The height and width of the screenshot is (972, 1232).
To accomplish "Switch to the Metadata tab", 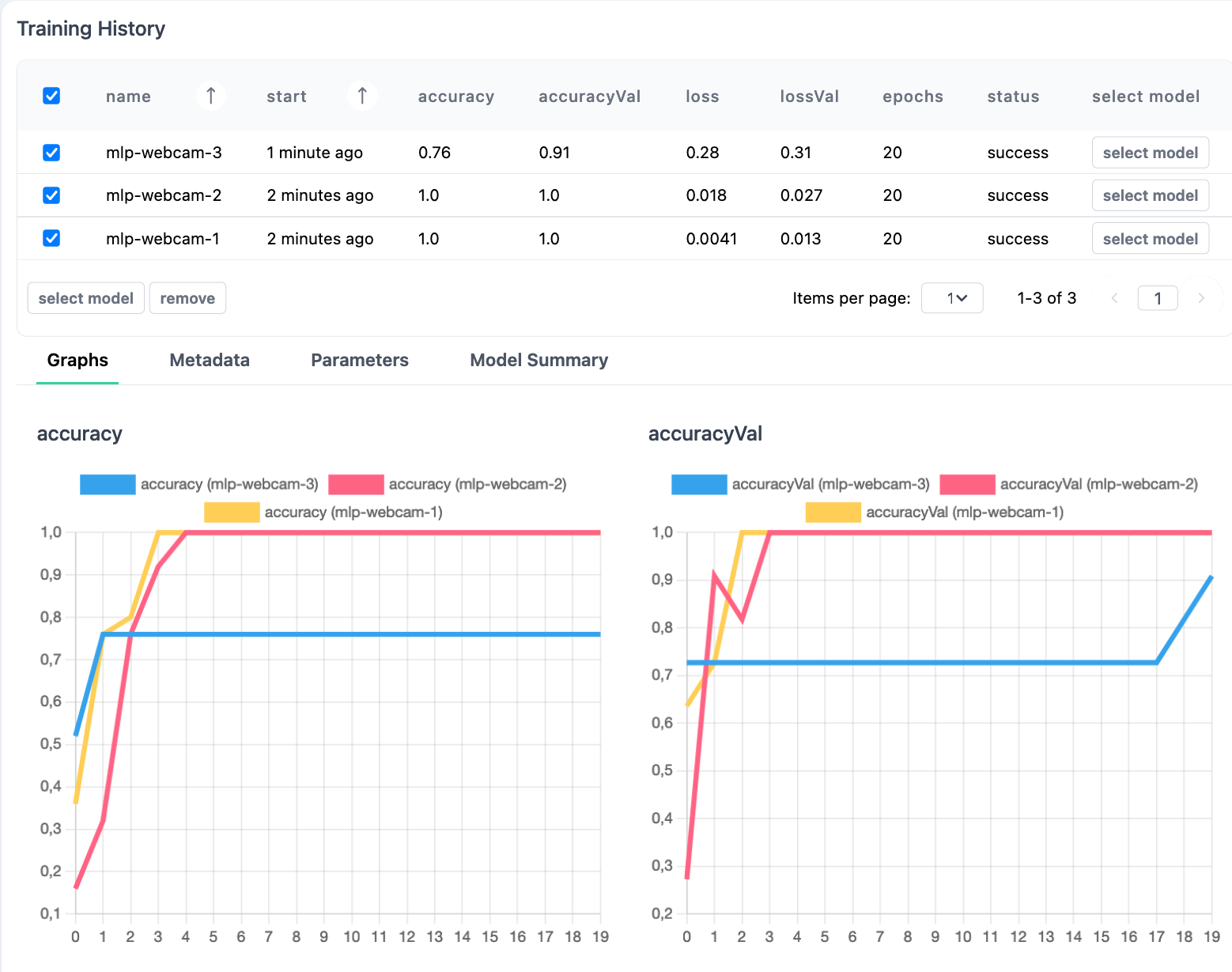I will tap(209, 360).
